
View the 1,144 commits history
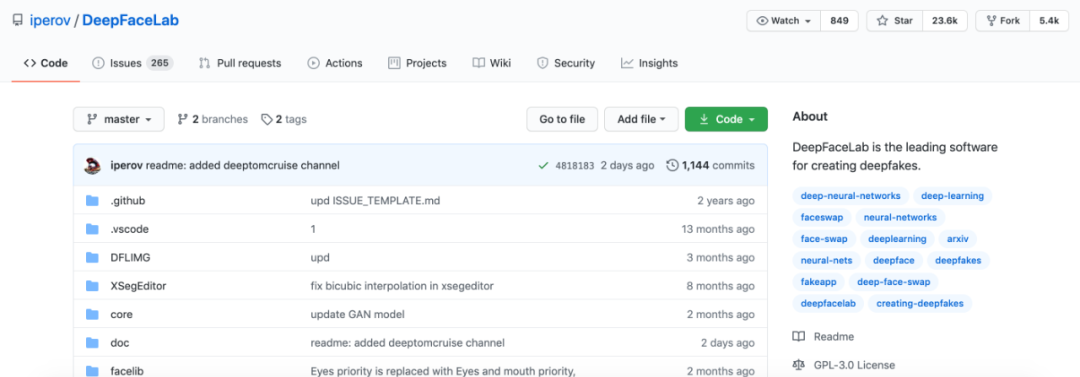pyautogui.click(x=711, y=165)
